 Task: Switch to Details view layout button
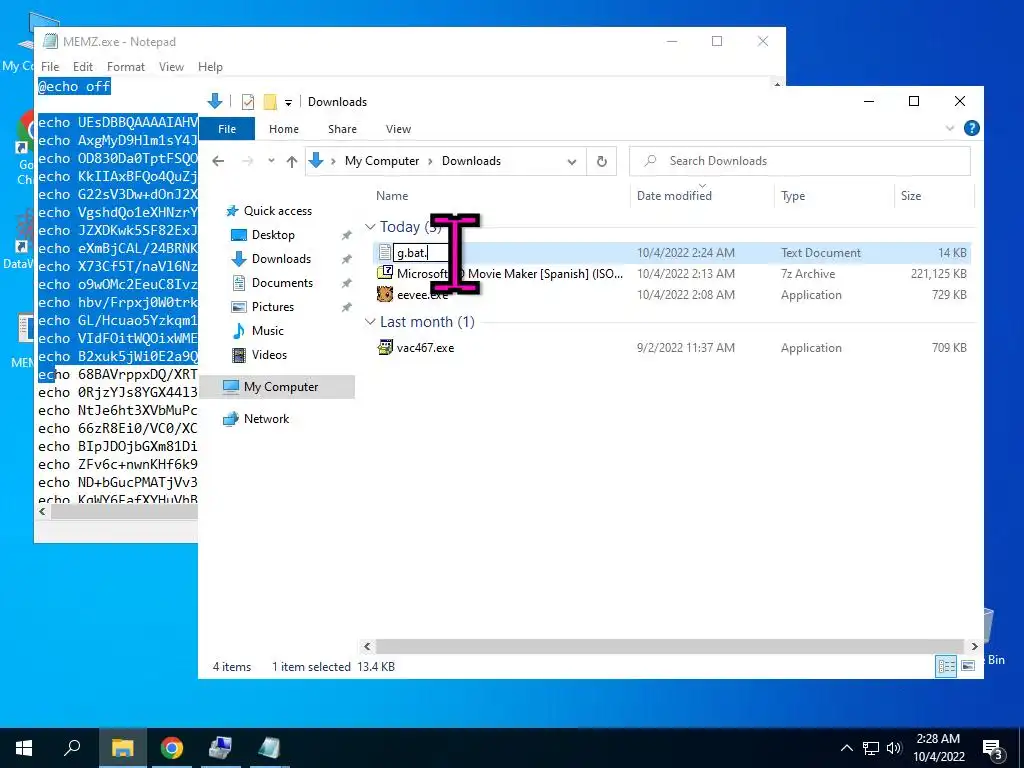[x=946, y=666]
